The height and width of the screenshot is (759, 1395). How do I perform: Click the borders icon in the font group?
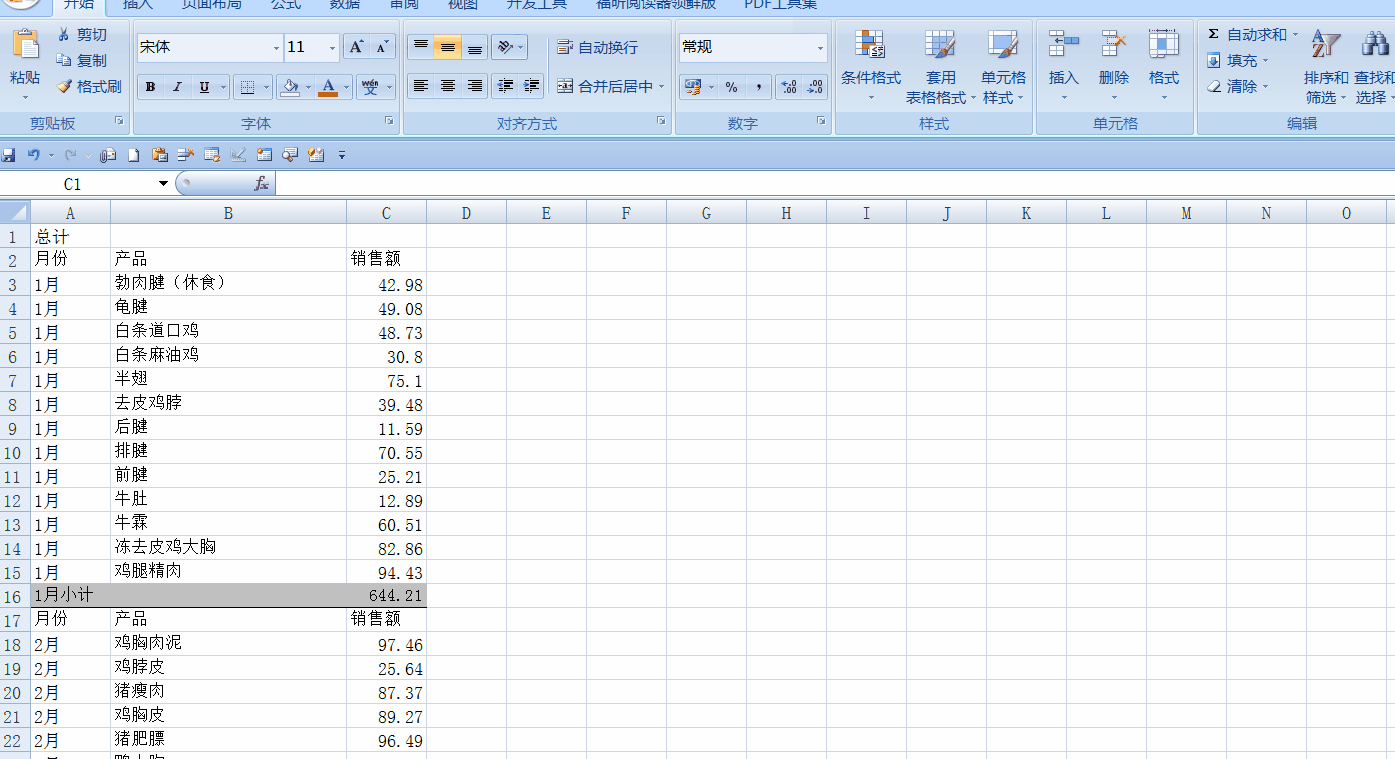point(248,87)
